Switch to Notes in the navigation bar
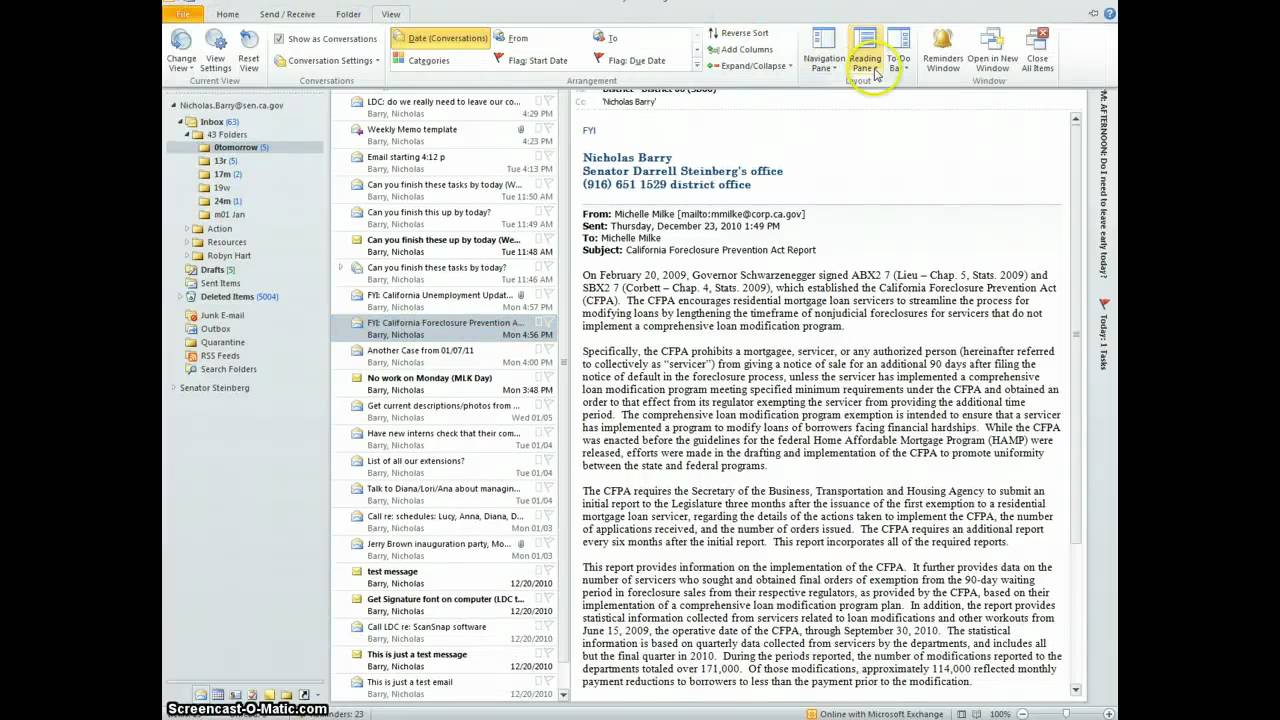 (x=269, y=694)
